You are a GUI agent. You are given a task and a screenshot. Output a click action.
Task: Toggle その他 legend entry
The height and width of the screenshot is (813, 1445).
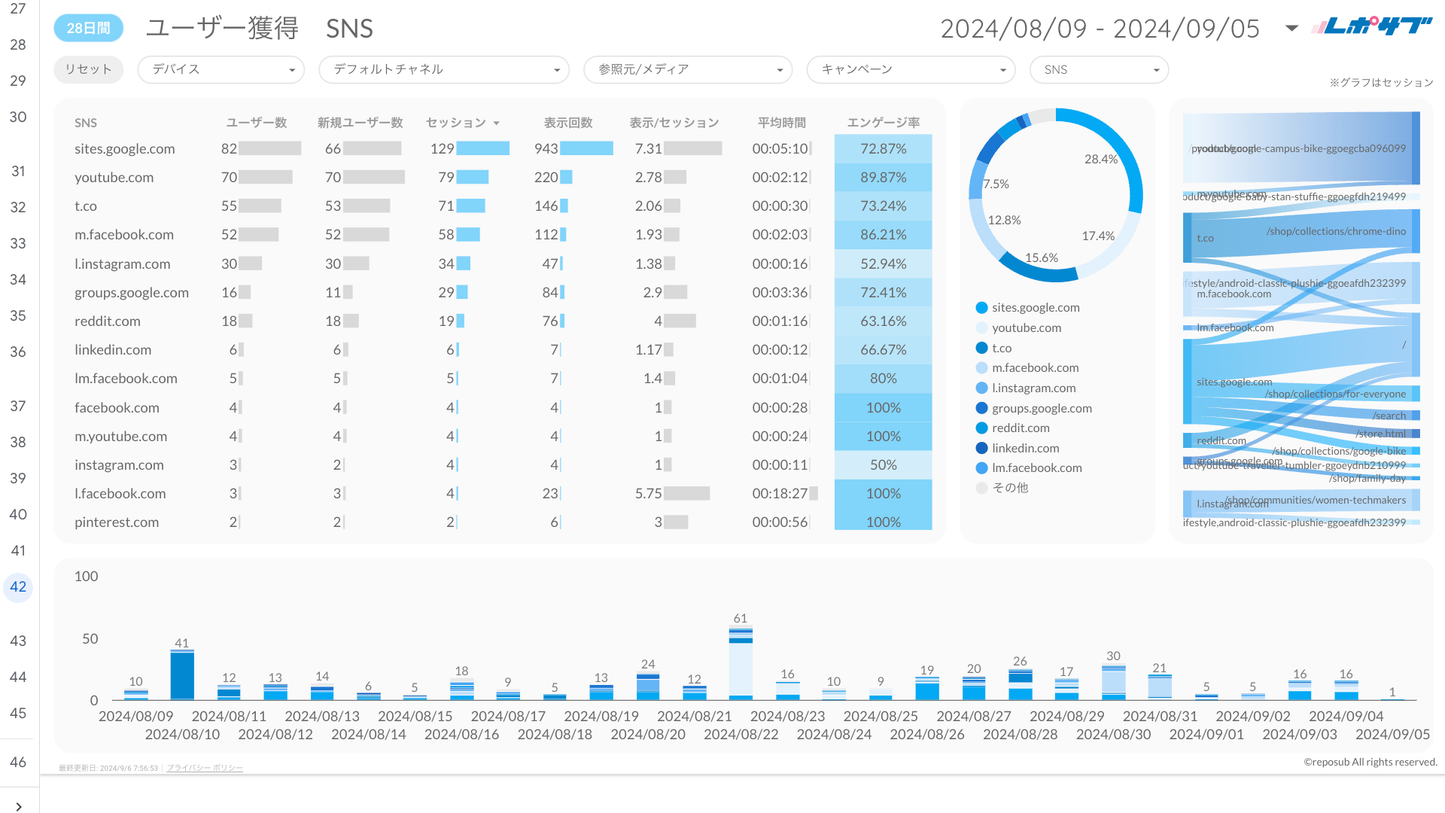tap(1009, 488)
